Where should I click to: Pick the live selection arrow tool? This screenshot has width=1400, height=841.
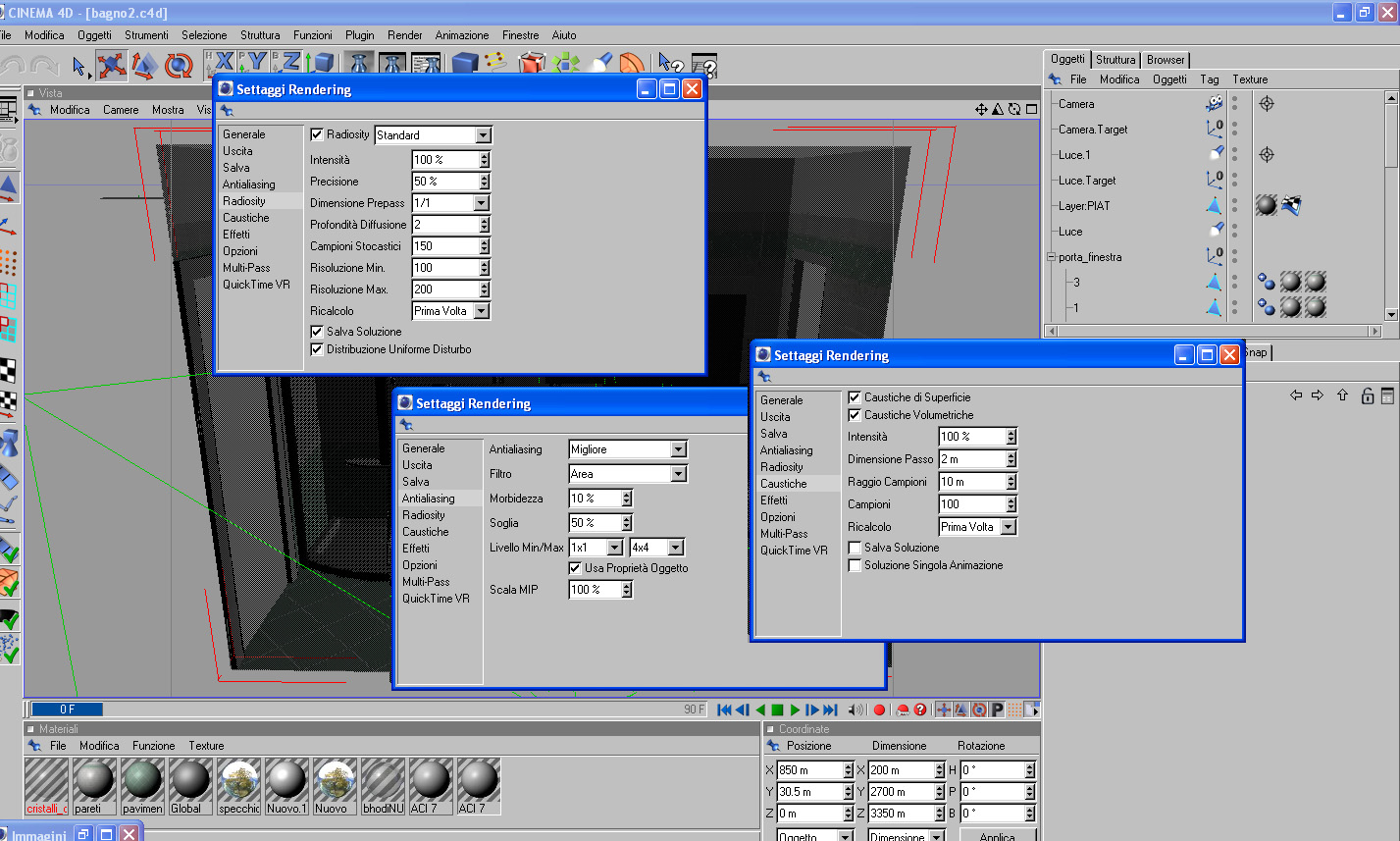[x=80, y=66]
